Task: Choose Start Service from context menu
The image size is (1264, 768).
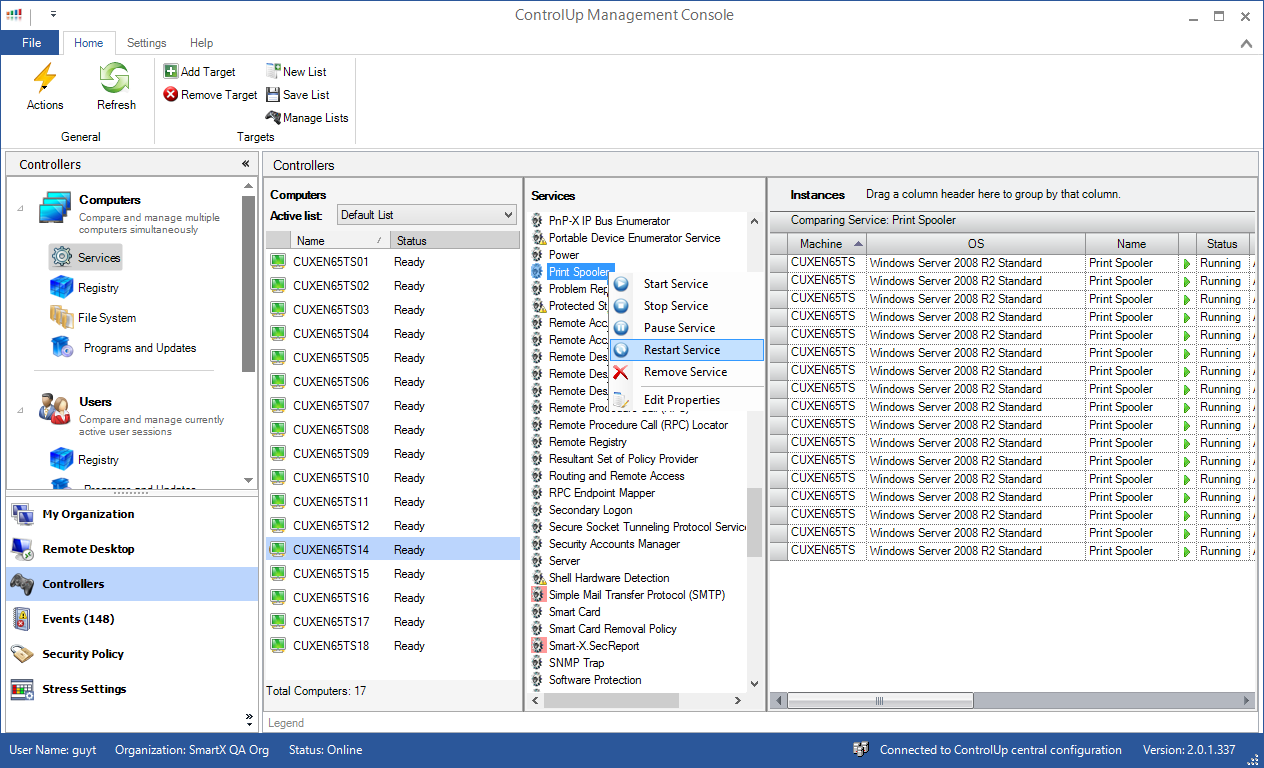Action: point(686,284)
